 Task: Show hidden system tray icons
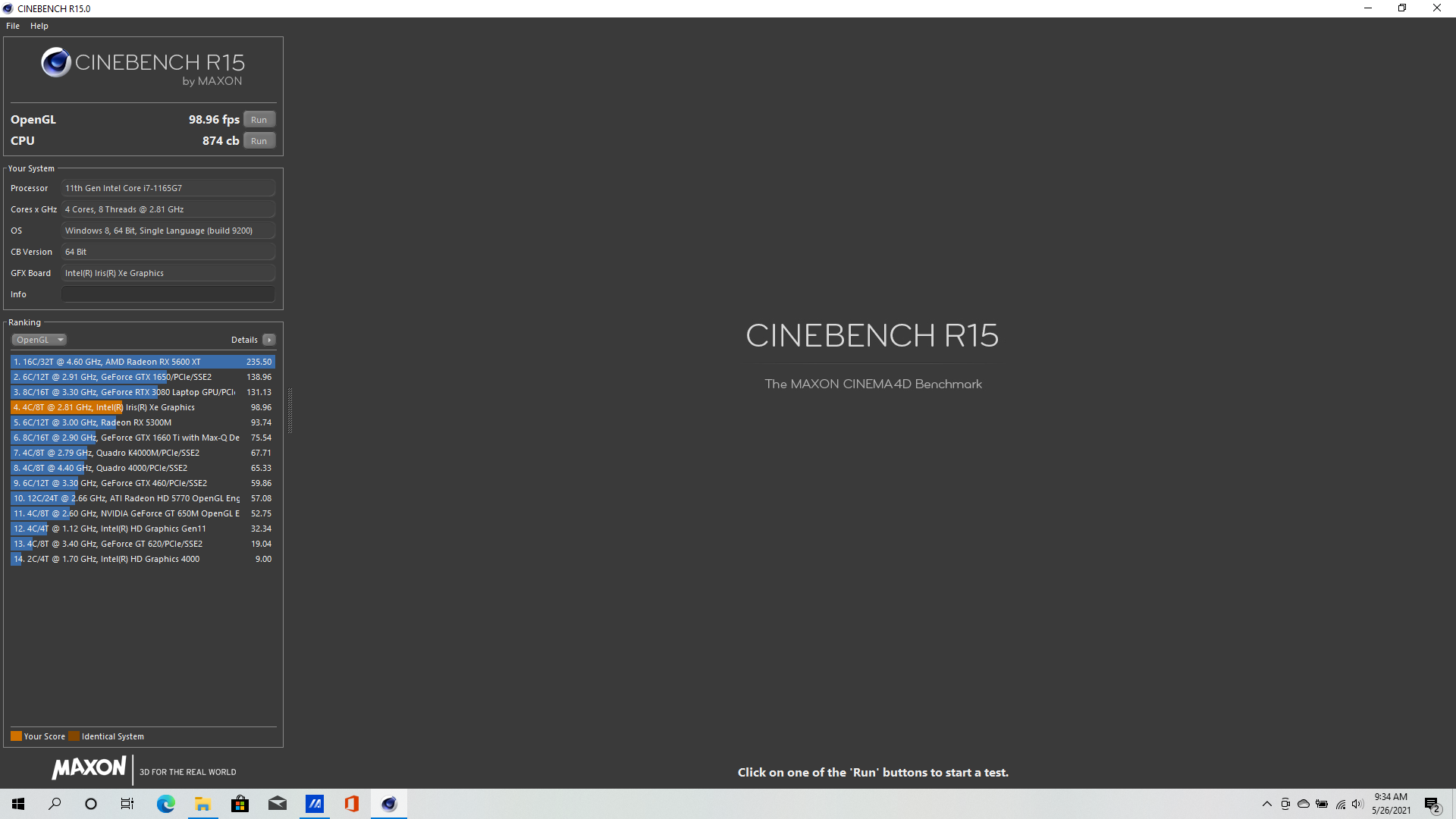pyautogui.click(x=1267, y=804)
